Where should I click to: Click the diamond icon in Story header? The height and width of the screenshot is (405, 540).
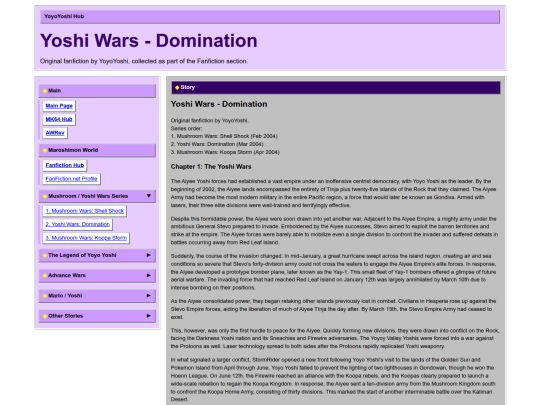[177, 87]
